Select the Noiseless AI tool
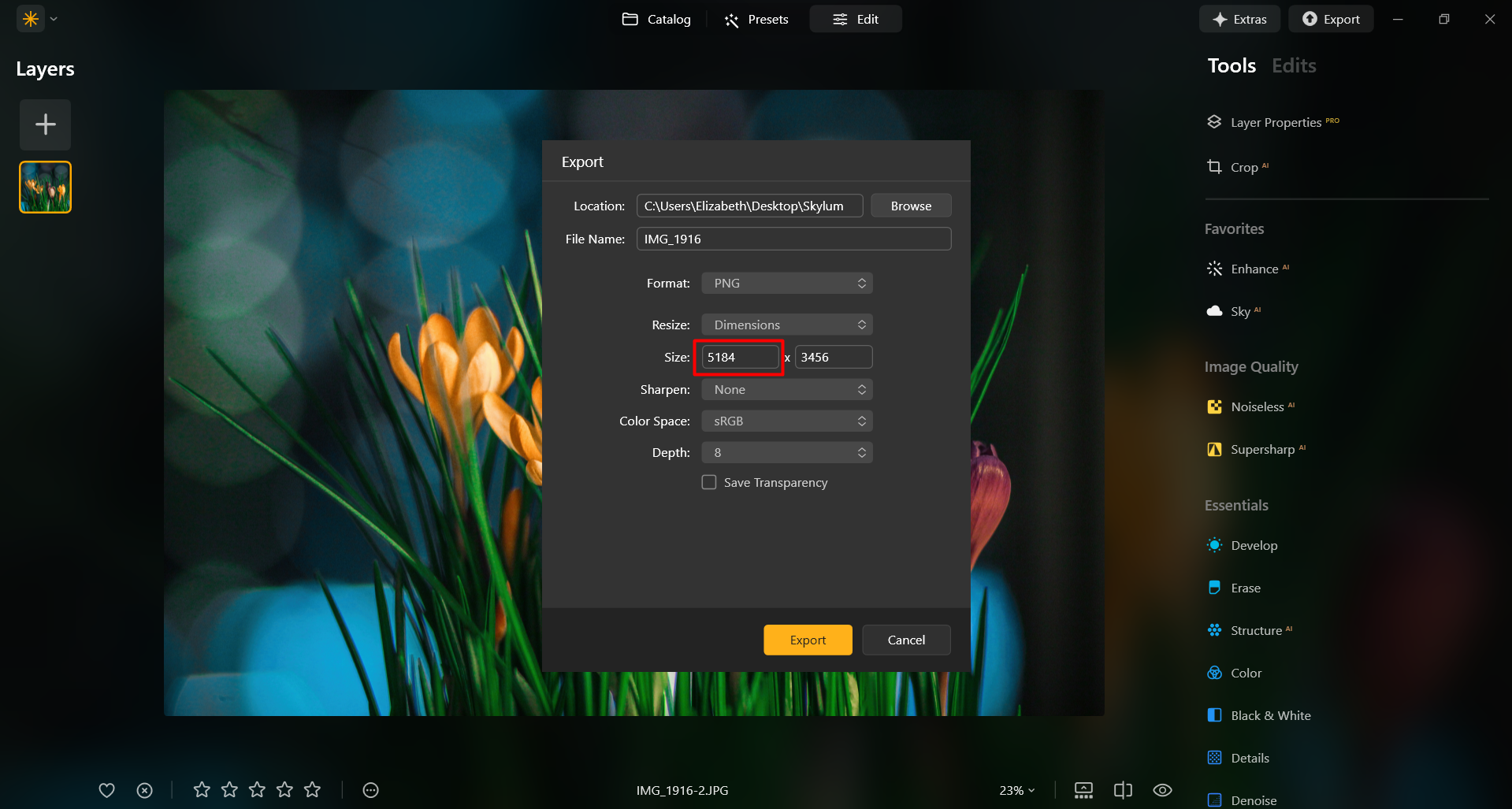 tap(1250, 406)
